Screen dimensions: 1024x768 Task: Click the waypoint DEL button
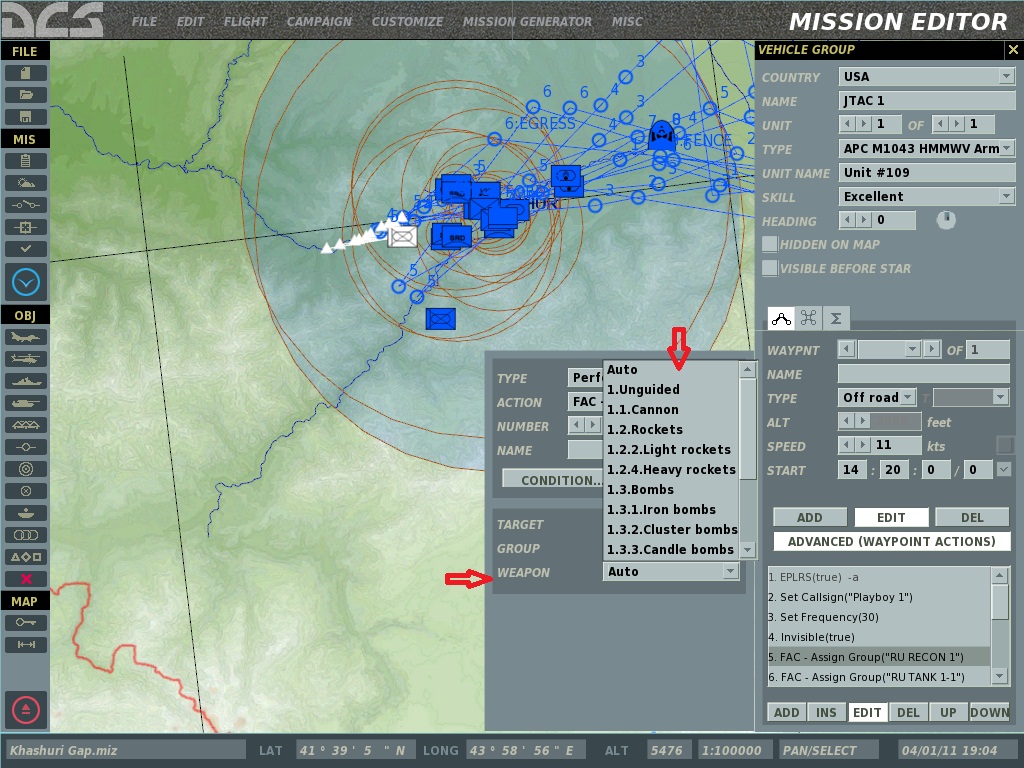[x=972, y=517]
